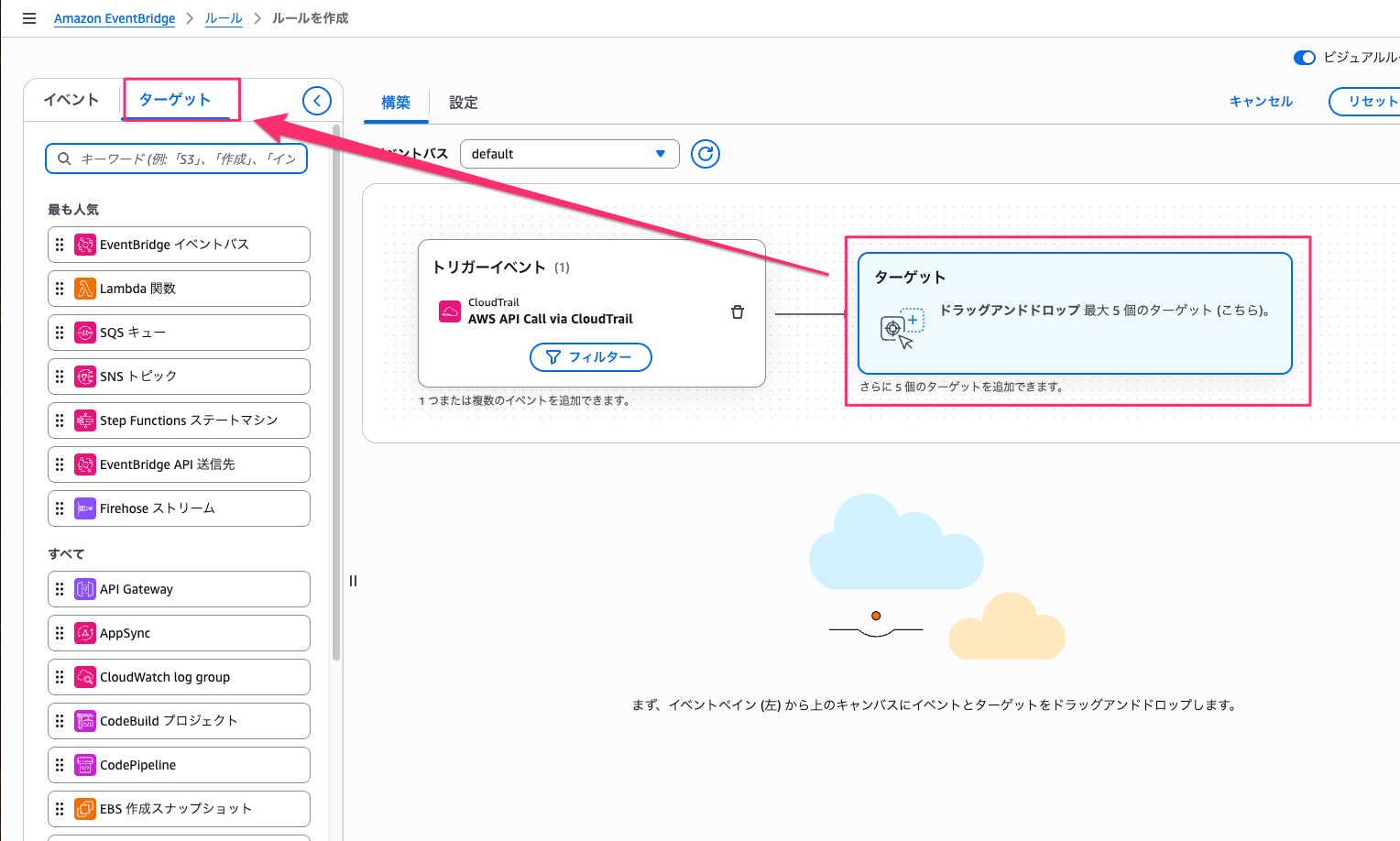Select the ターゲット tab
This screenshot has width=1400, height=841.
(x=175, y=100)
